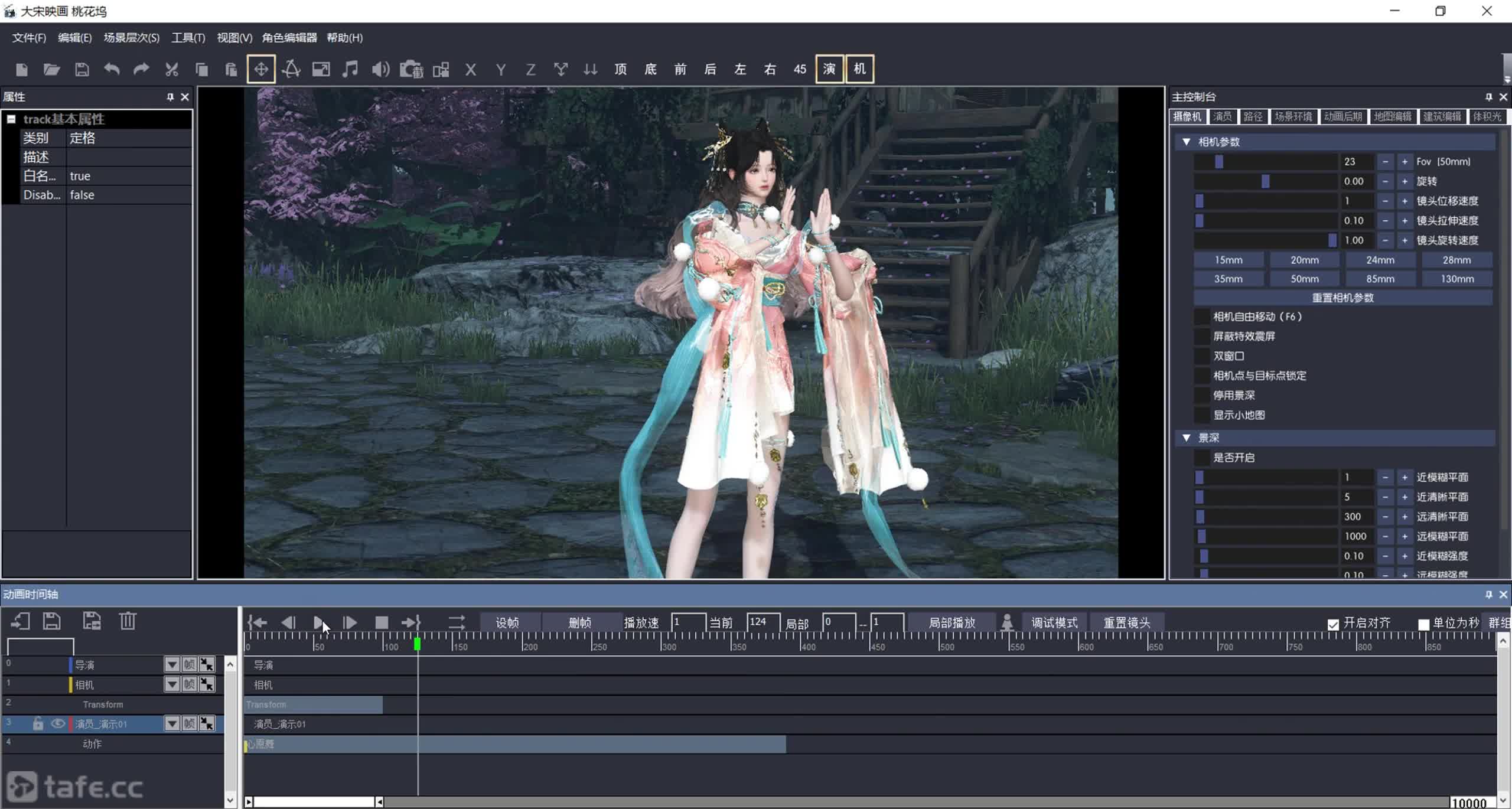Select the Scale tool icon
1512x809 pixels.
pos(321,70)
